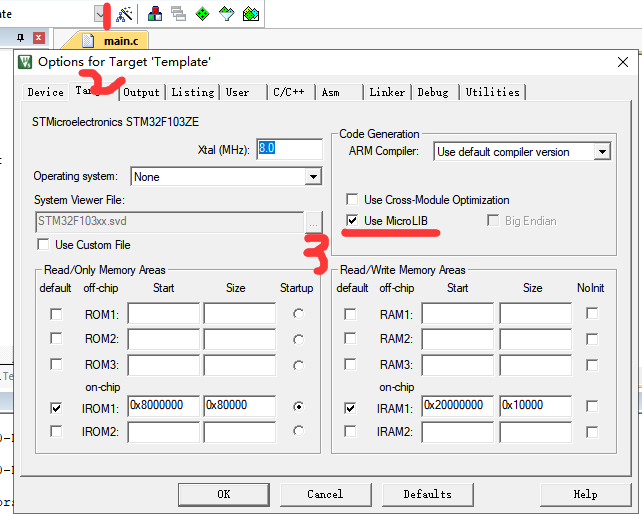Screen dimensions: 642x514
Task: Select ROM1 Startup radio button
Action: (298, 314)
